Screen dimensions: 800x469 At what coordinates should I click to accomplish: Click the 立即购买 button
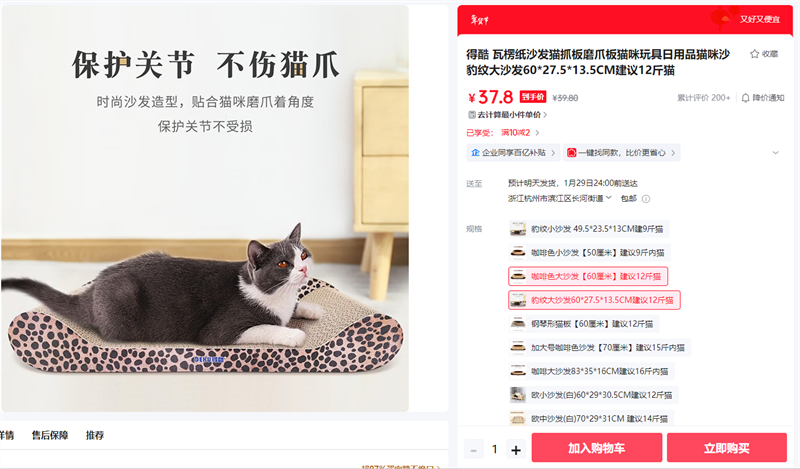[727, 448]
